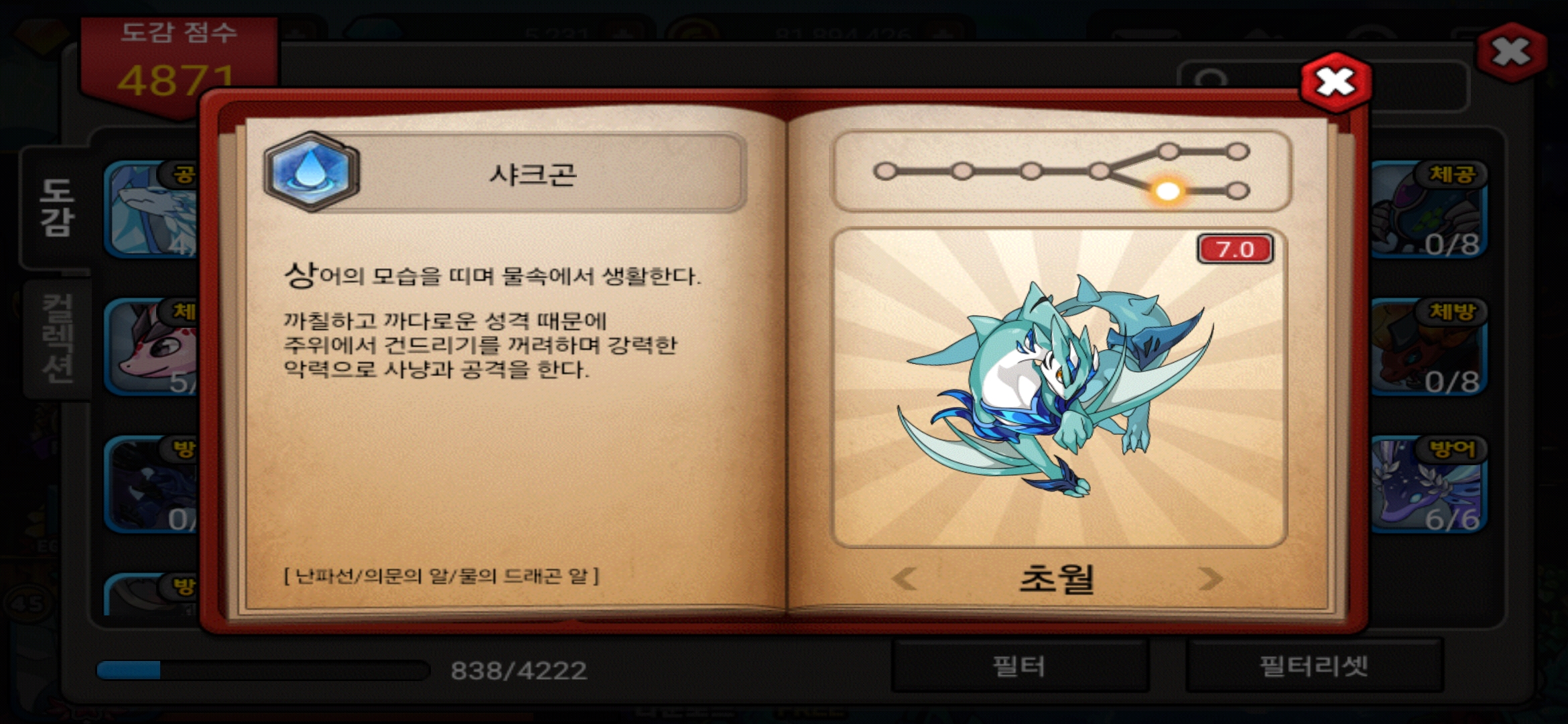Click the 필터리셋 button
Image resolution: width=1568 pixels, height=724 pixels.
pyautogui.click(x=1313, y=666)
